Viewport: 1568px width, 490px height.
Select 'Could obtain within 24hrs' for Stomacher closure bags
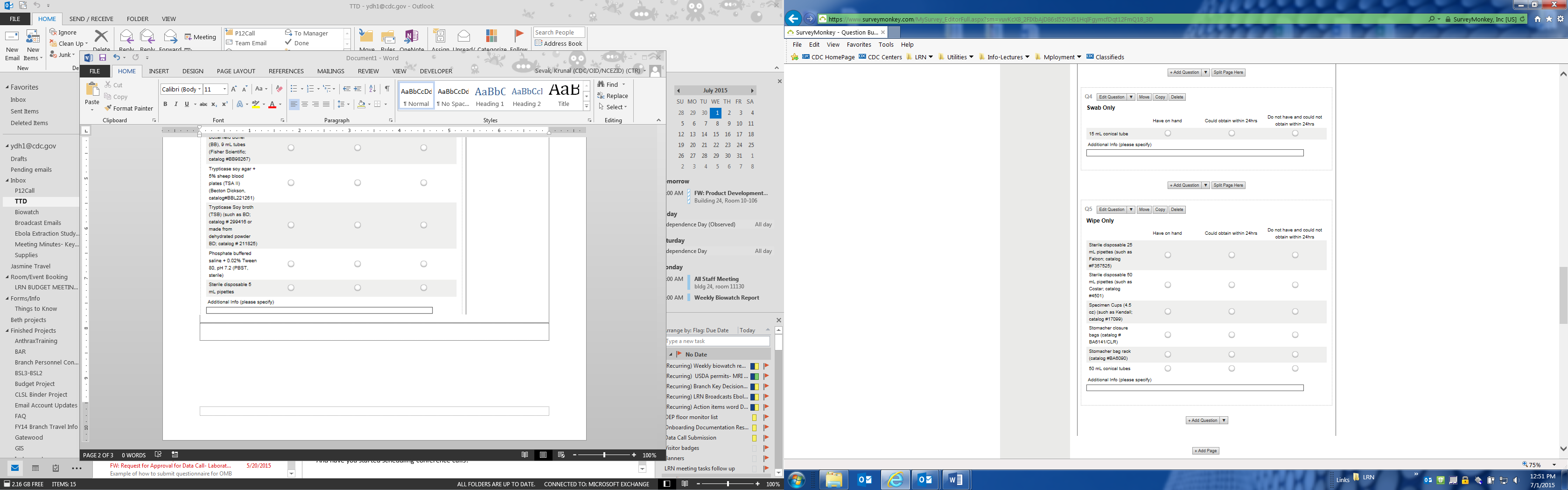(1232, 335)
